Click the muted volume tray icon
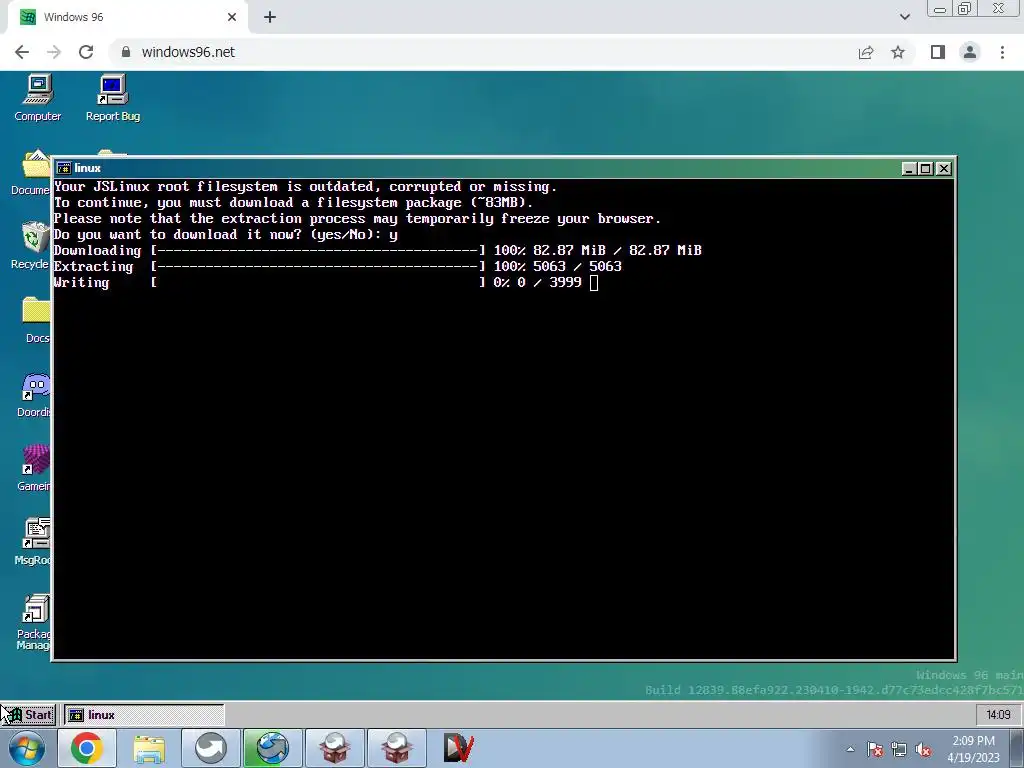 [923, 750]
